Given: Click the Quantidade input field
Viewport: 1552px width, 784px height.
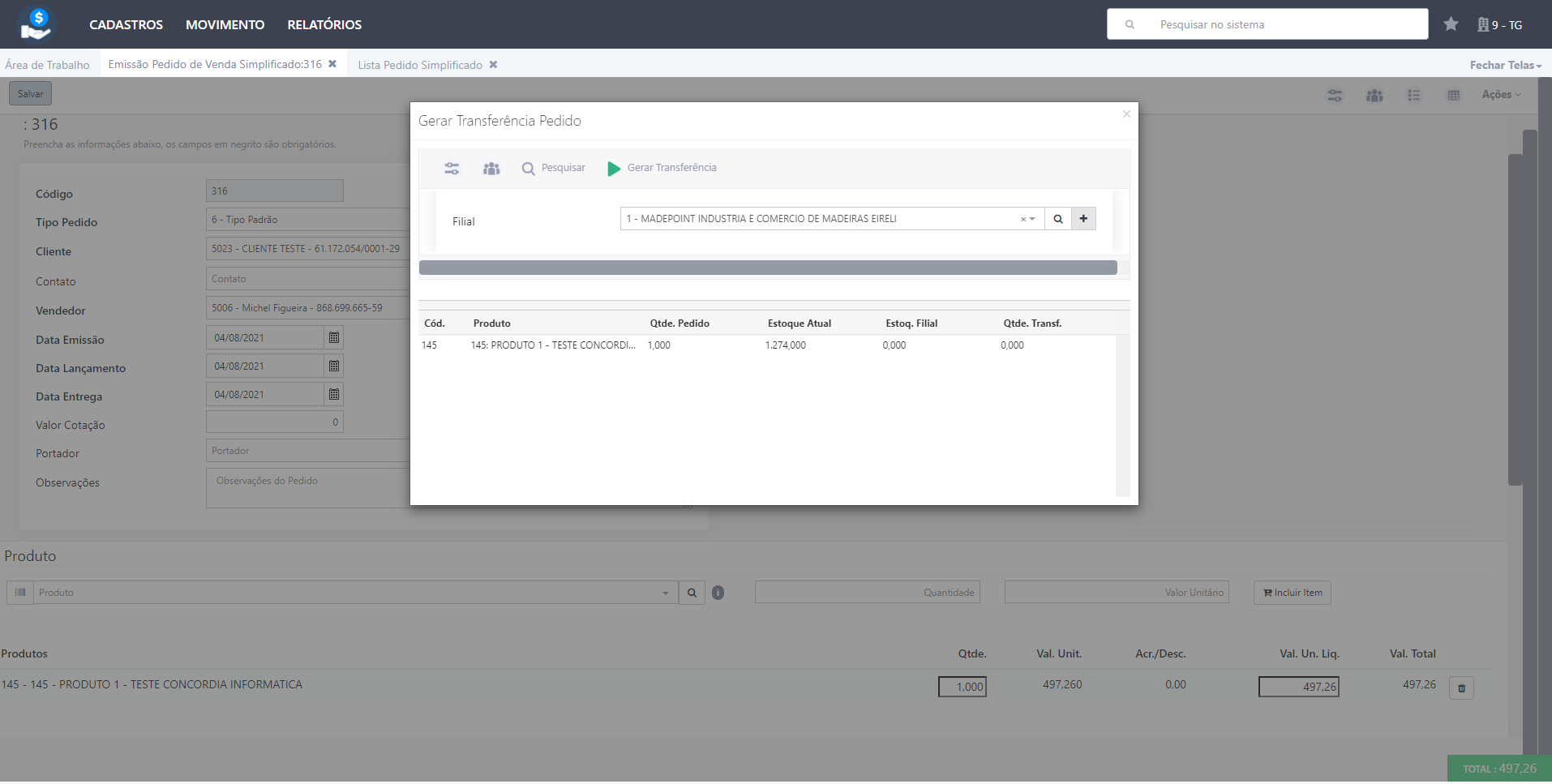Looking at the screenshot, I should pos(867,593).
